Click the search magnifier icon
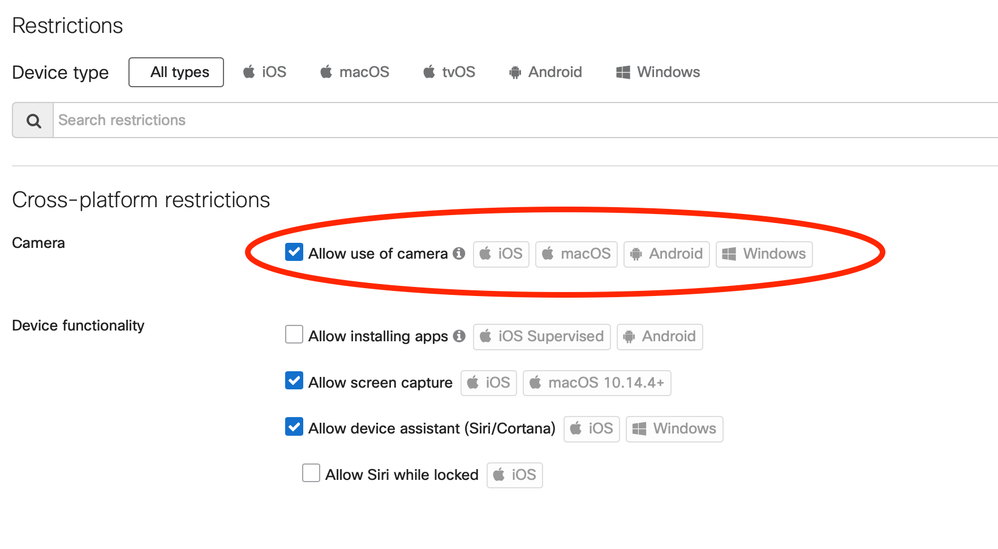Viewport: 998px width, 549px height. [33, 121]
